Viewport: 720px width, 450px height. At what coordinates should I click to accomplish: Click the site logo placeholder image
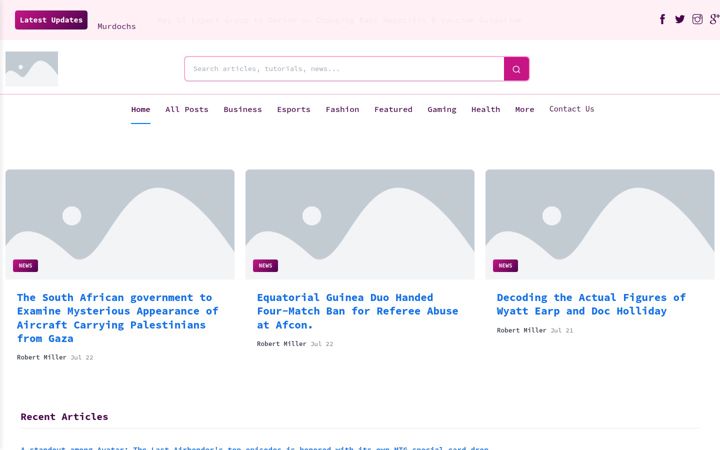(x=32, y=69)
